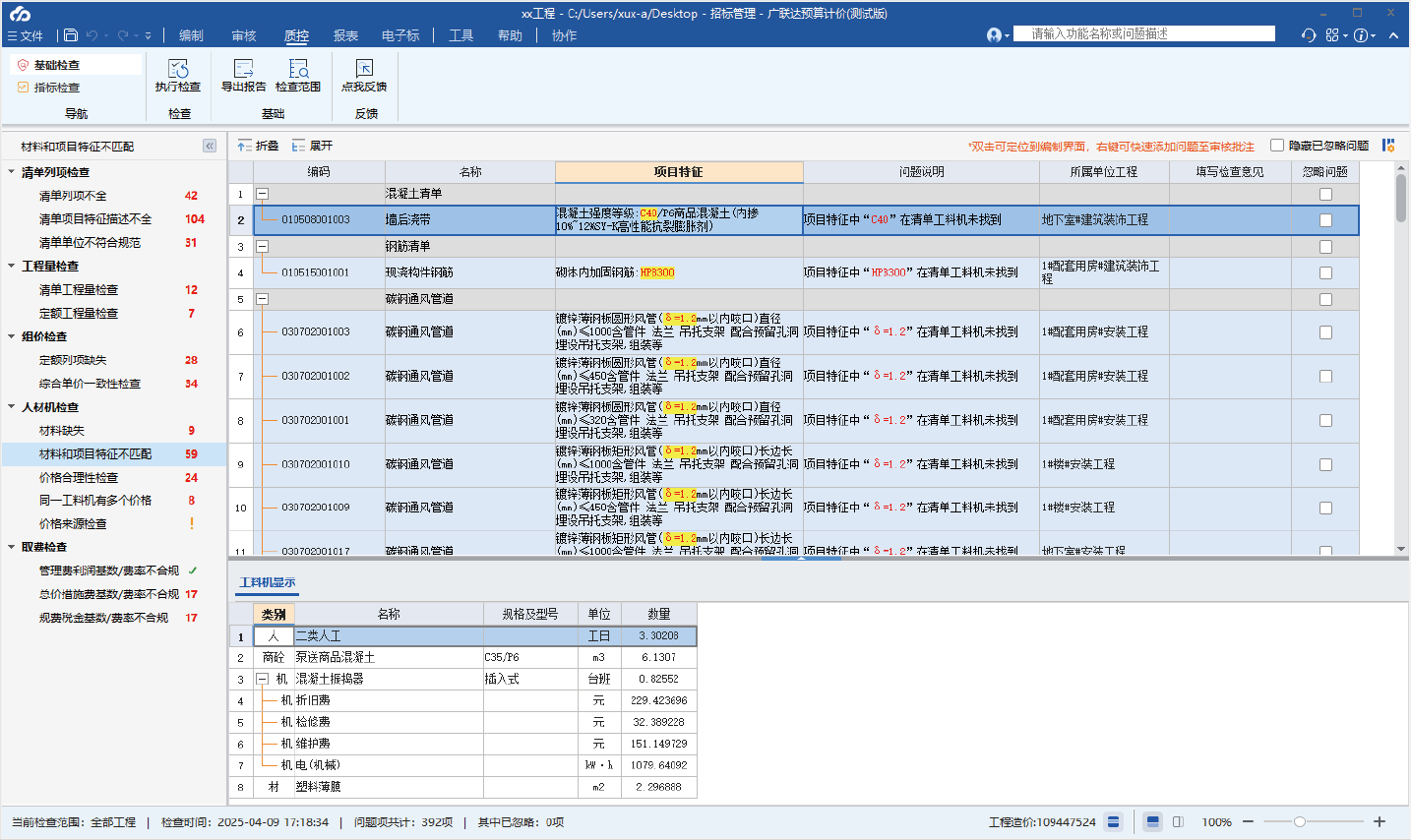Open the customer service headset icon
Screen dimensions: 1411x840
(x=1308, y=35)
